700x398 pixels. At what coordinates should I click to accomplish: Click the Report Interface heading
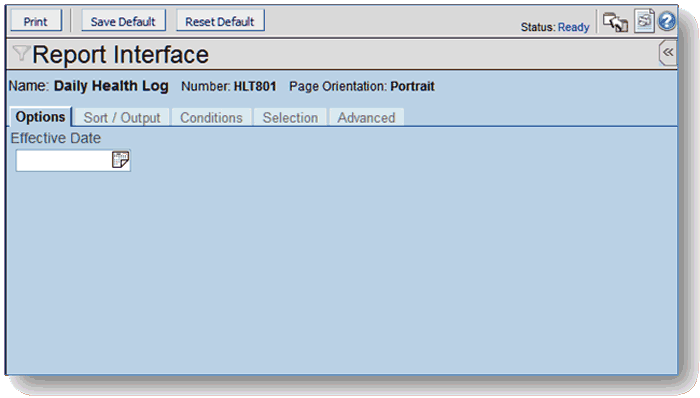(121, 54)
